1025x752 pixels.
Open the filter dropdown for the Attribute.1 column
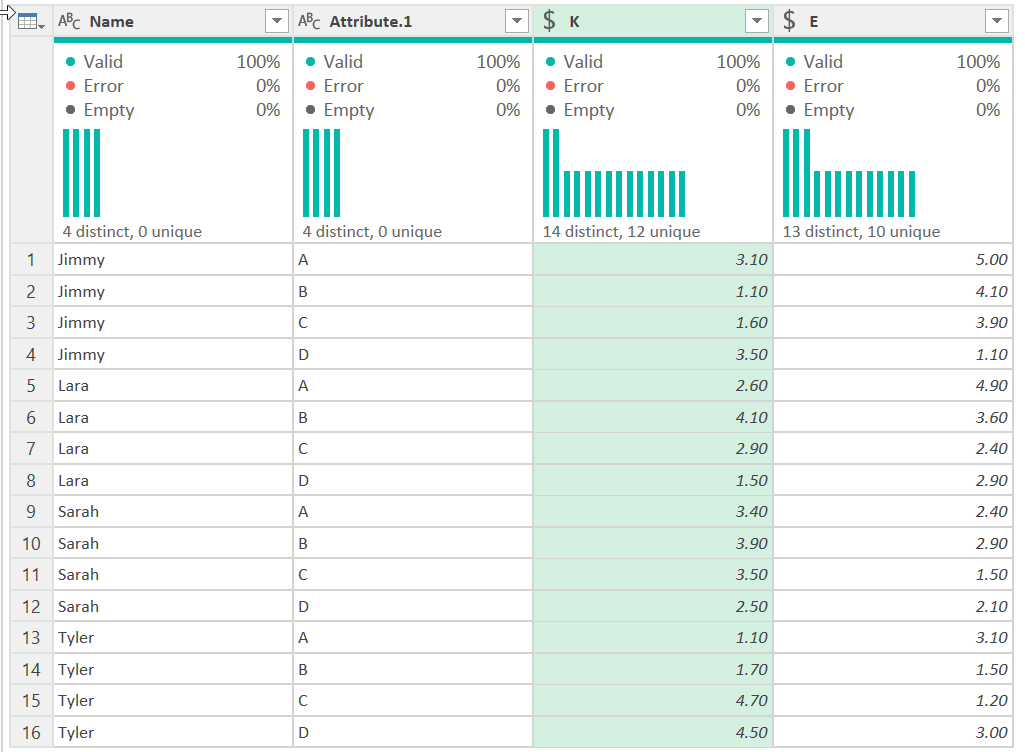pyautogui.click(x=516, y=22)
